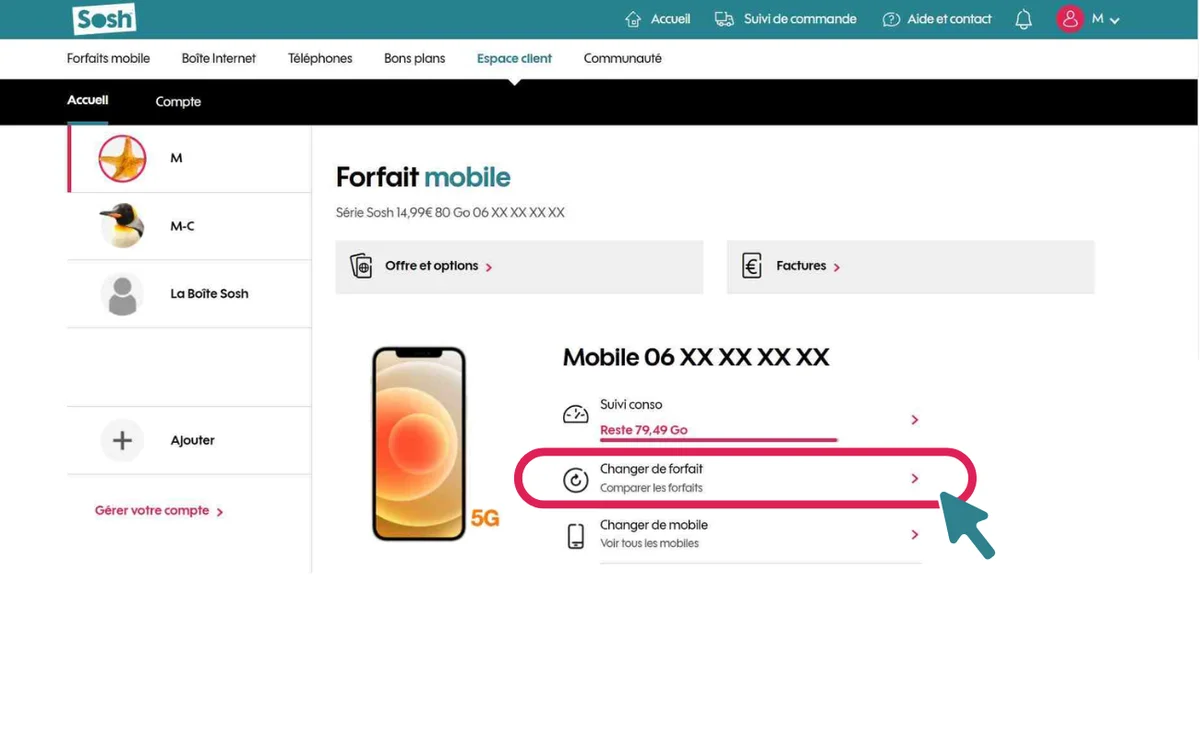The height and width of the screenshot is (738, 1200).
Task: Select the M-C account name in sidebar
Action: pyautogui.click(x=182, y=226)
